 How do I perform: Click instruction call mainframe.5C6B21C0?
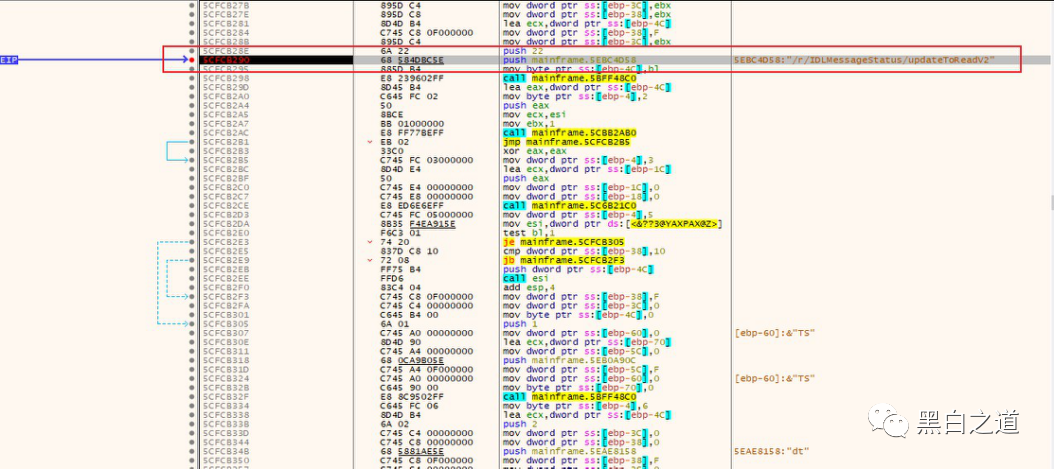point(569,206)
